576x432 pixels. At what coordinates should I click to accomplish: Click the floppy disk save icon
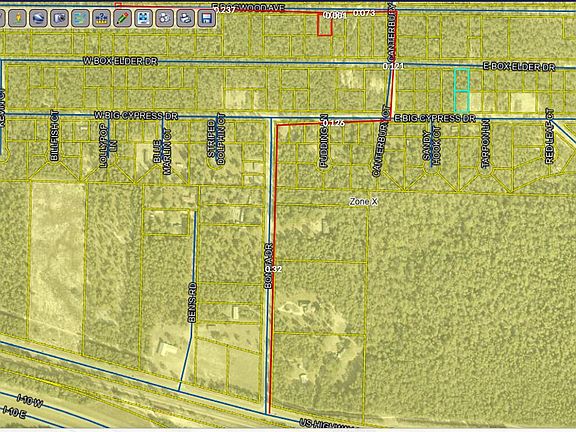(x=206, y=18)
